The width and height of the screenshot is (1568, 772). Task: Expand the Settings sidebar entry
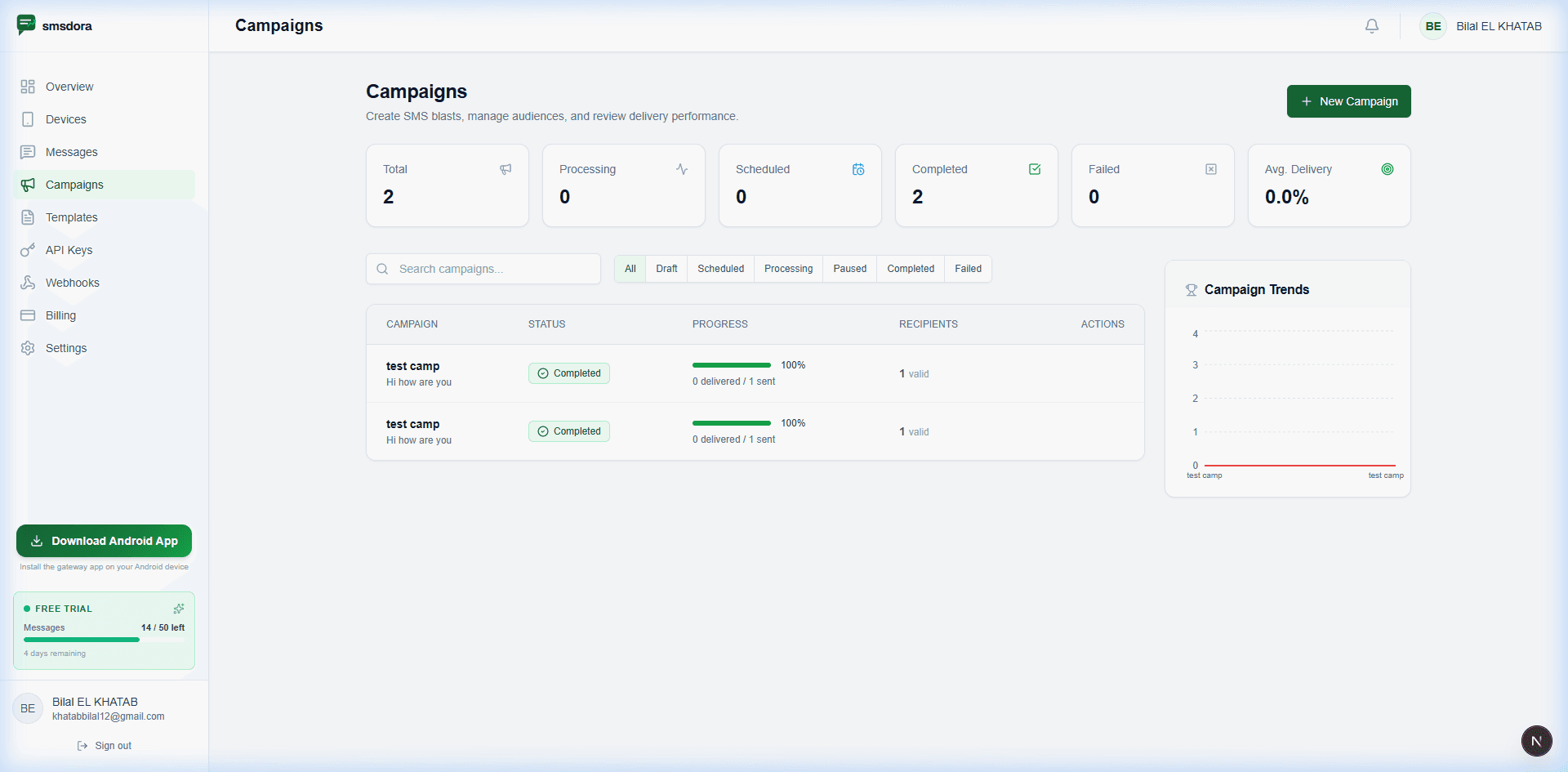[66, 348]
